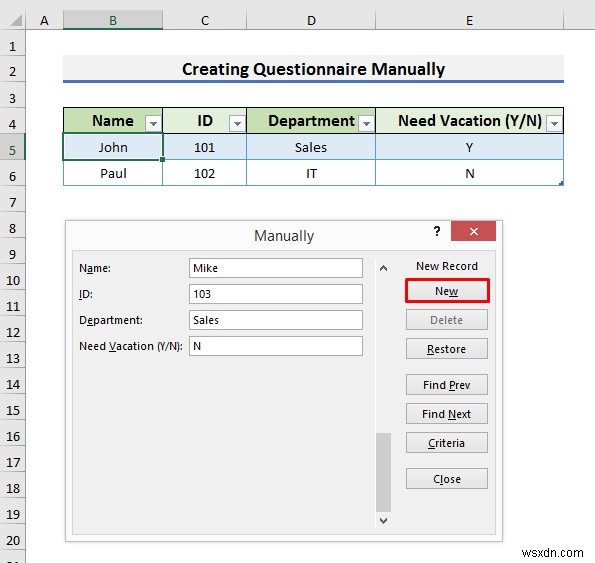Select column D header
The width and height of the screenshot is (595, 563).
point(311,20)
